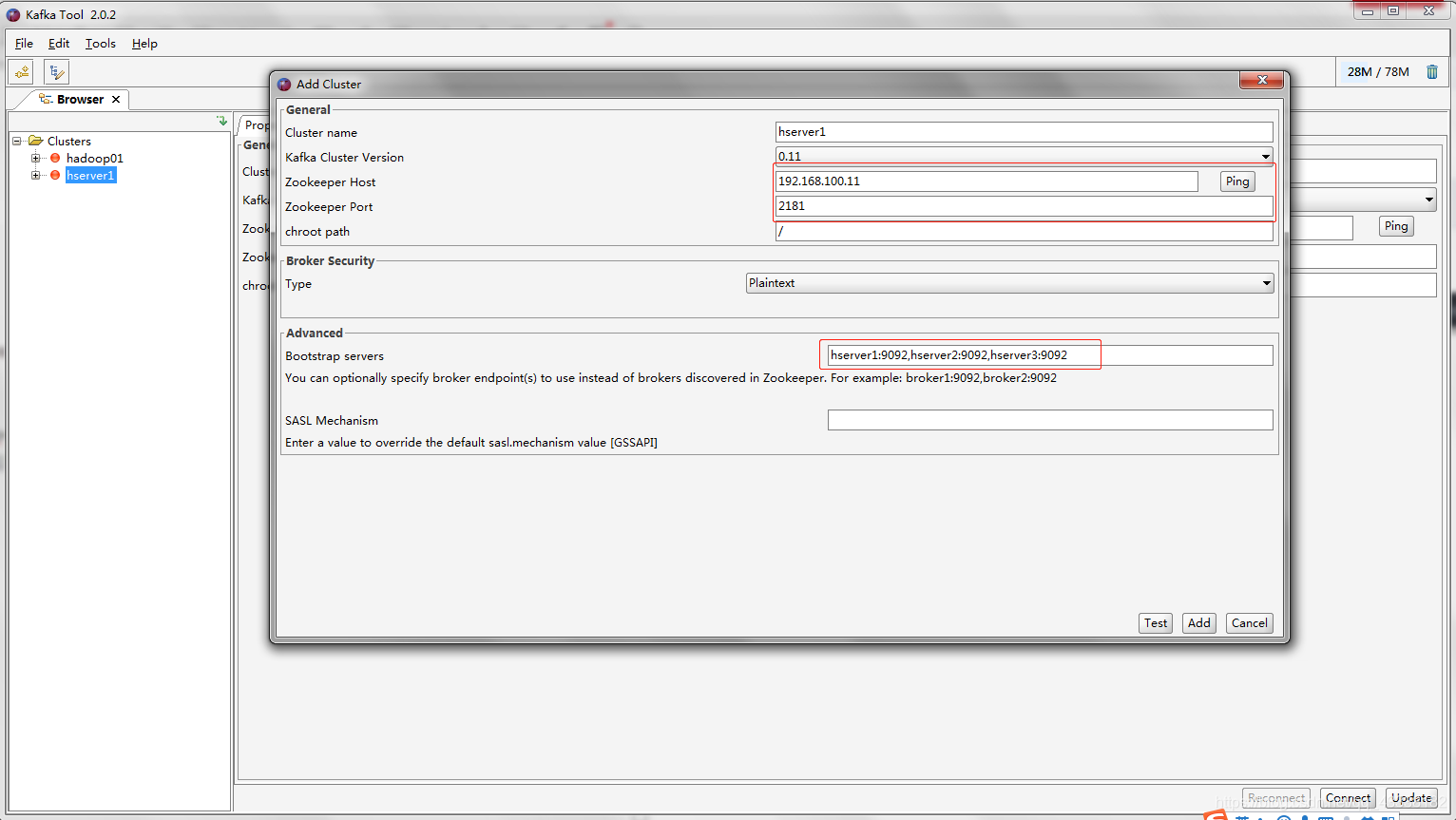The height and width of the screenshot is (820, 1456).
Task: Open the Edit menu
Action: [59, 44]
